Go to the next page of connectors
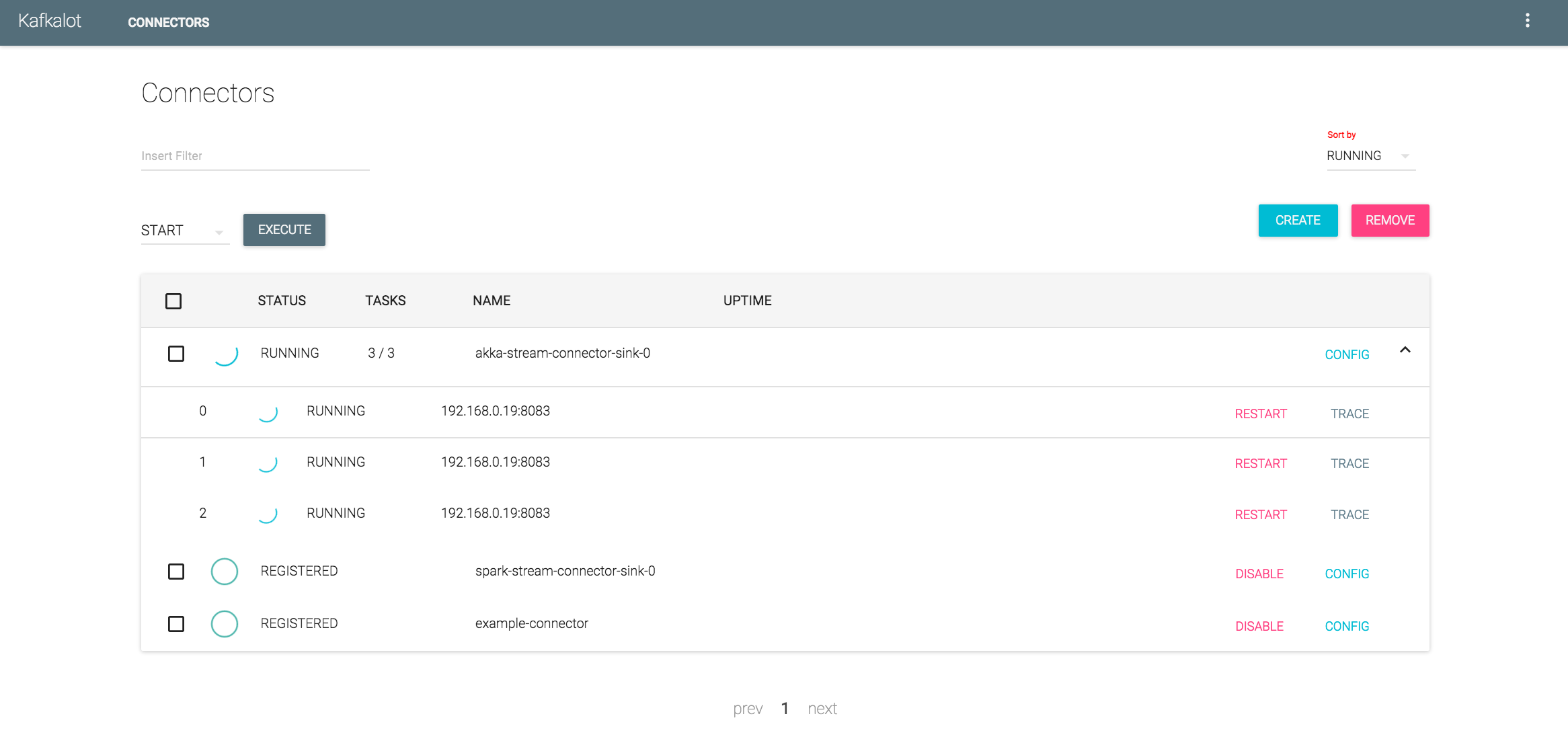1568x741 pixels. click(x=822, y=709)
